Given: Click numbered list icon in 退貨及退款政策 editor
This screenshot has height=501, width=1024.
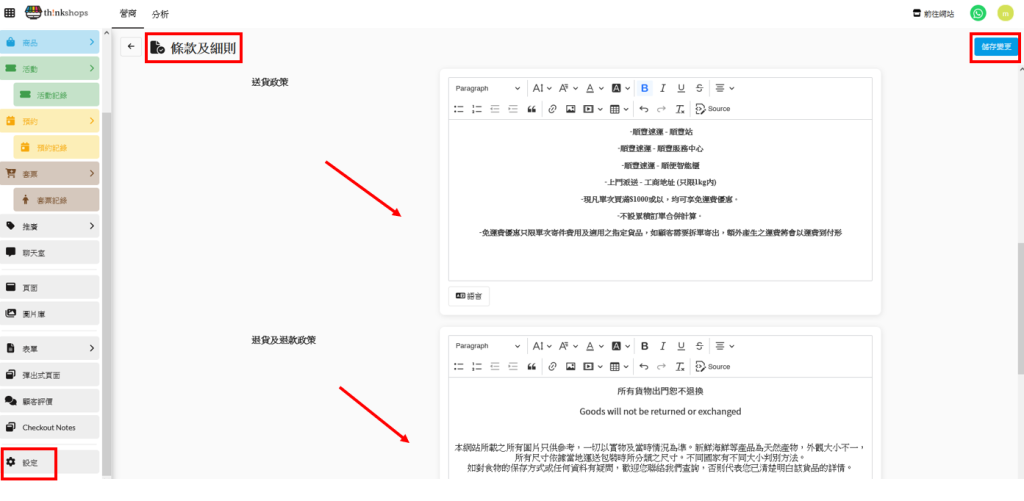Looking at the screenshot, I should [477, 366].
